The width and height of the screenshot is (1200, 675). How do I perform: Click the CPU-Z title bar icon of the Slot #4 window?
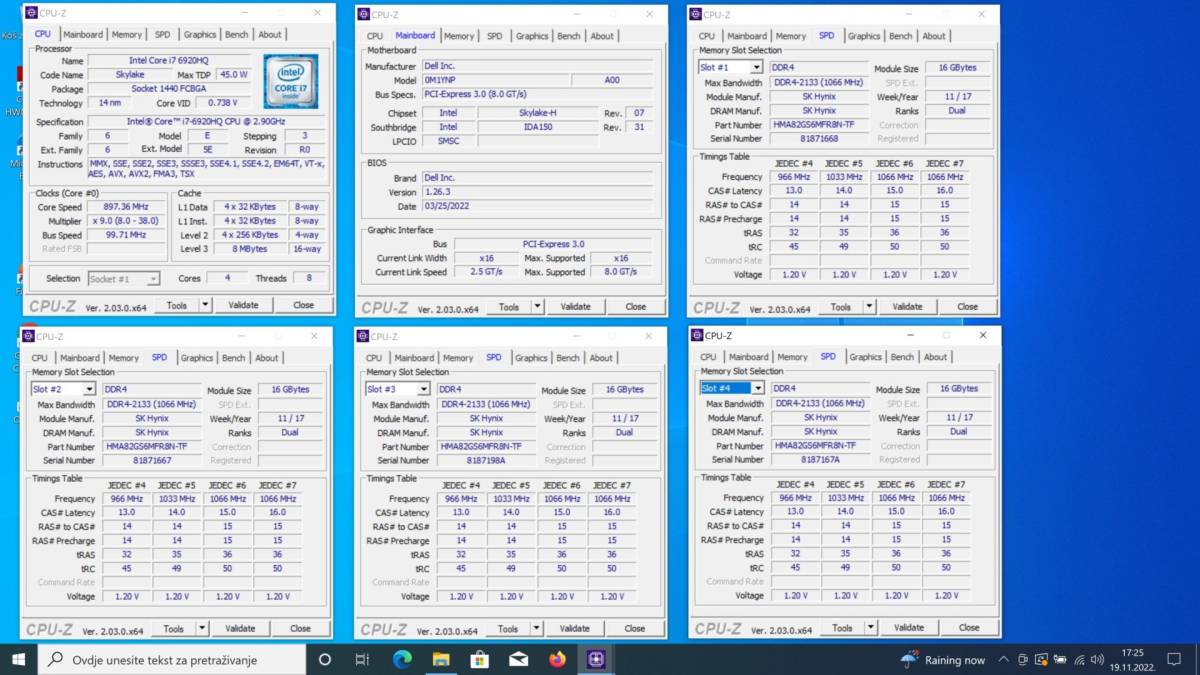pyautogui.click(x=696, y=336)
